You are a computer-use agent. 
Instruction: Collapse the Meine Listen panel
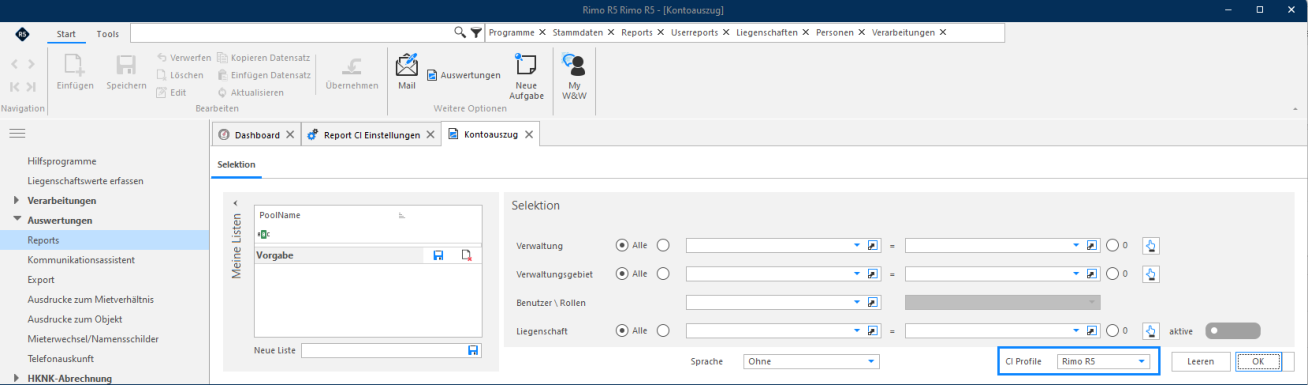pos(235,203)
